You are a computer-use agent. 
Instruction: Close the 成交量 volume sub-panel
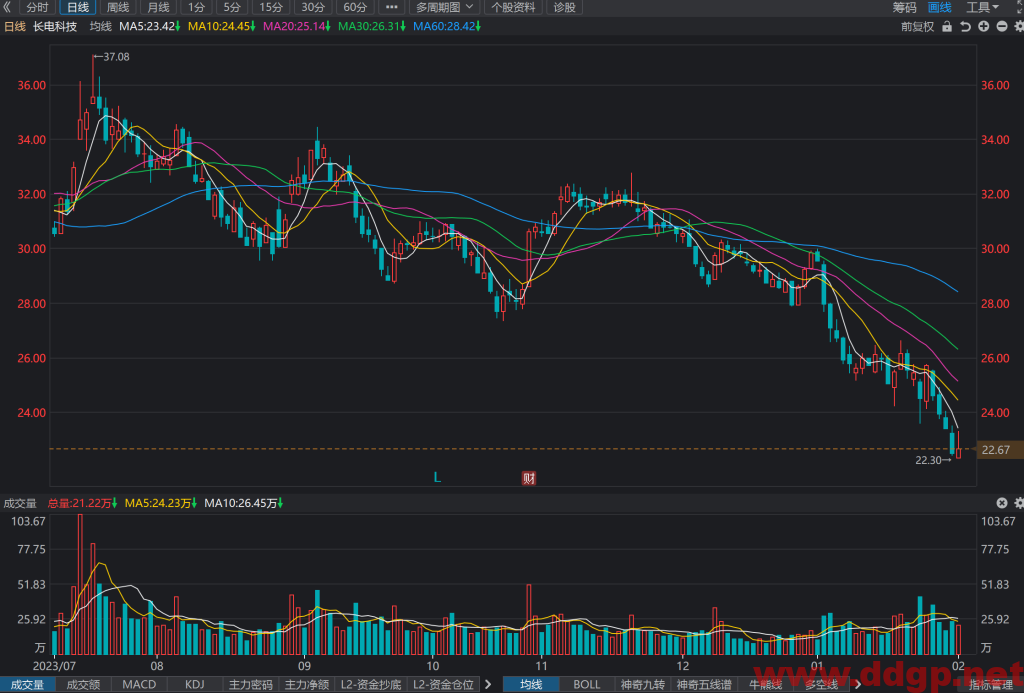(x=1002, y=503)
